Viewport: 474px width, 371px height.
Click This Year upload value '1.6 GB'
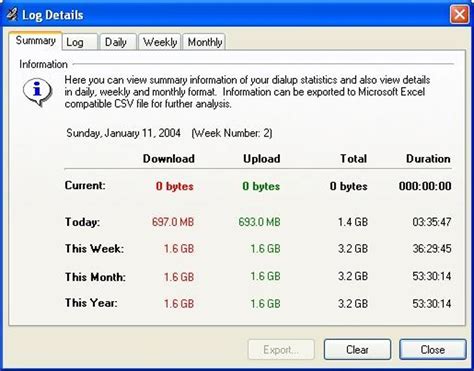(x=265, y=304)
